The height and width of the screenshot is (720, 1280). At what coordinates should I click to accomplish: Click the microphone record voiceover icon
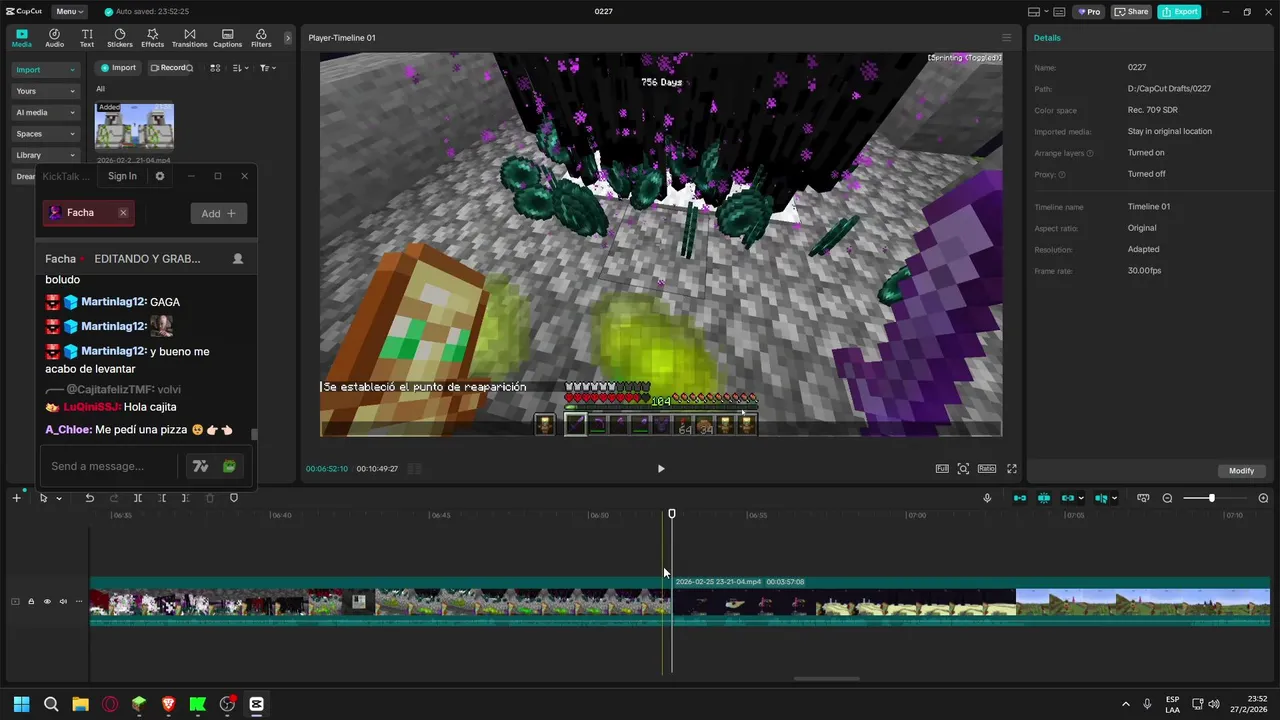coord(987,498)
